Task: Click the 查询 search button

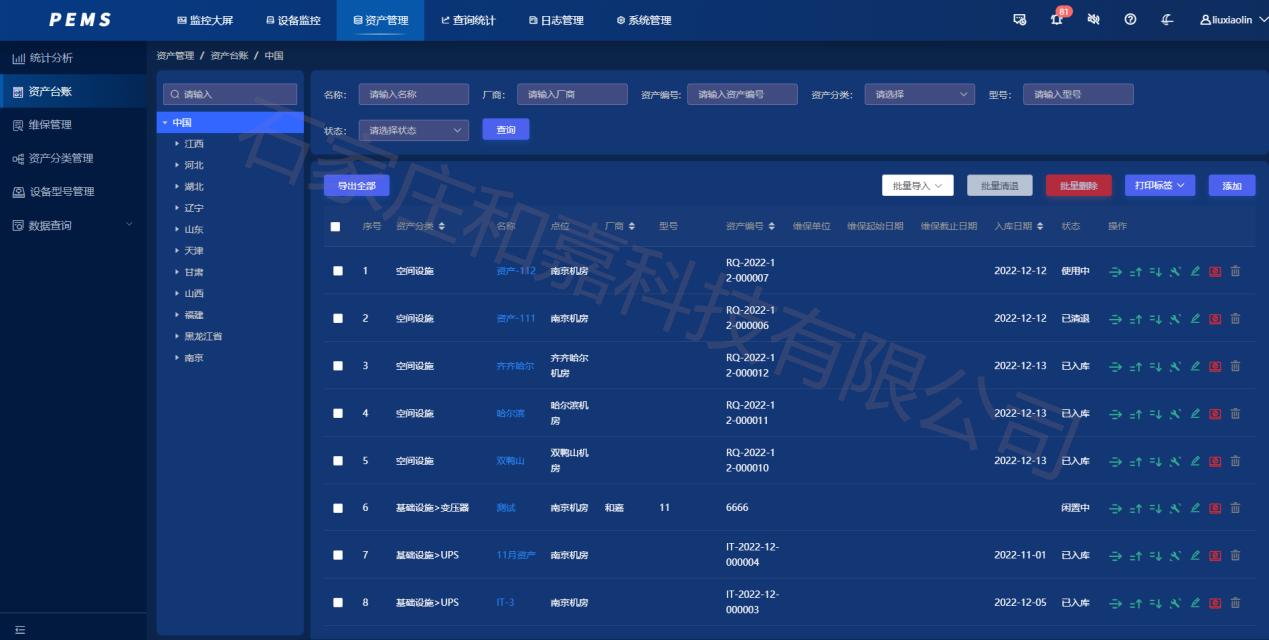Action: point(506,130)
